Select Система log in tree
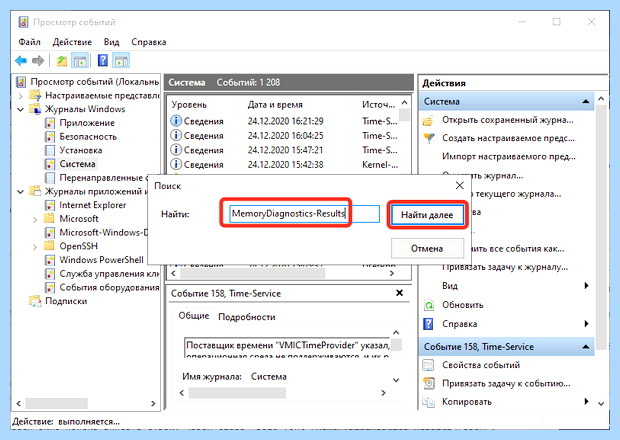The image size is (620, 440). click(78, 164)
